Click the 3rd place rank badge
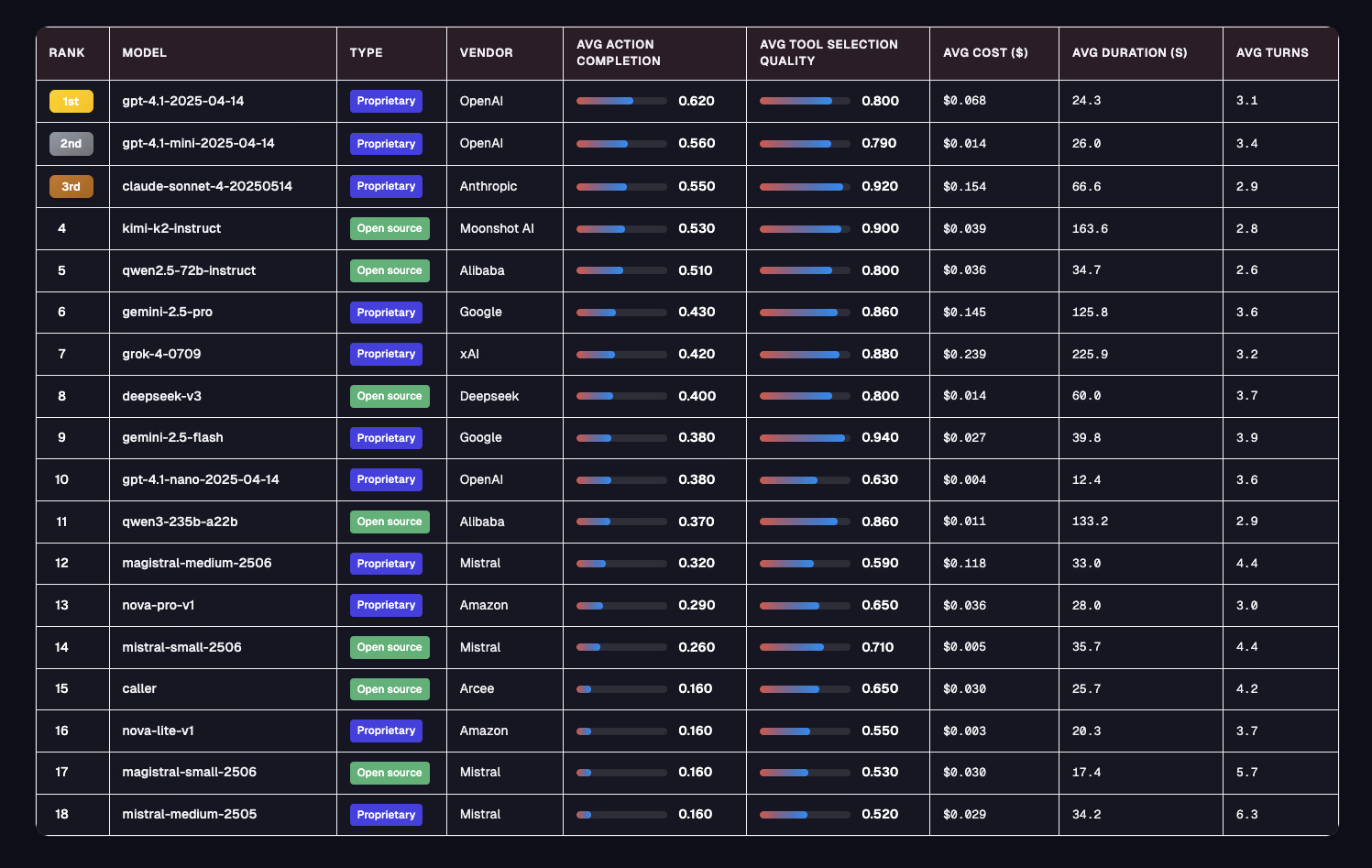Image resolution: width=1372 pixels, height=868 pixels. (x=71, y=186)
